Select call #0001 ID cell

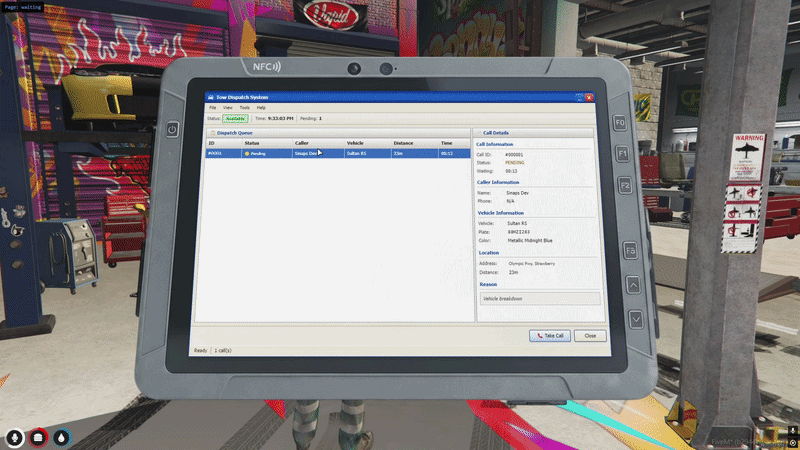coord(223,153)
